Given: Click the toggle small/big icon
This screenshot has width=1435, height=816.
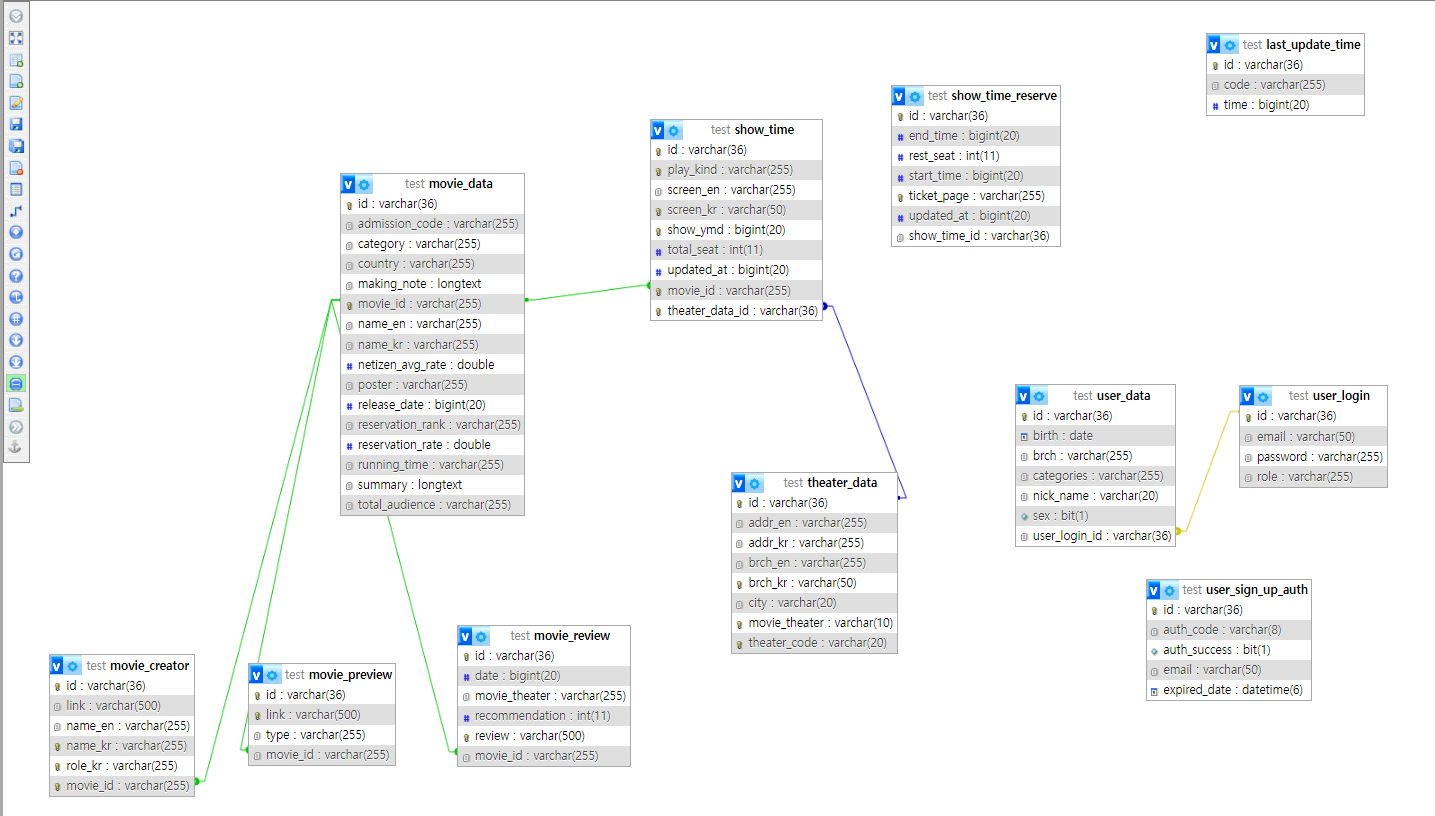Looking at the screenshot, I should point(16,362).
